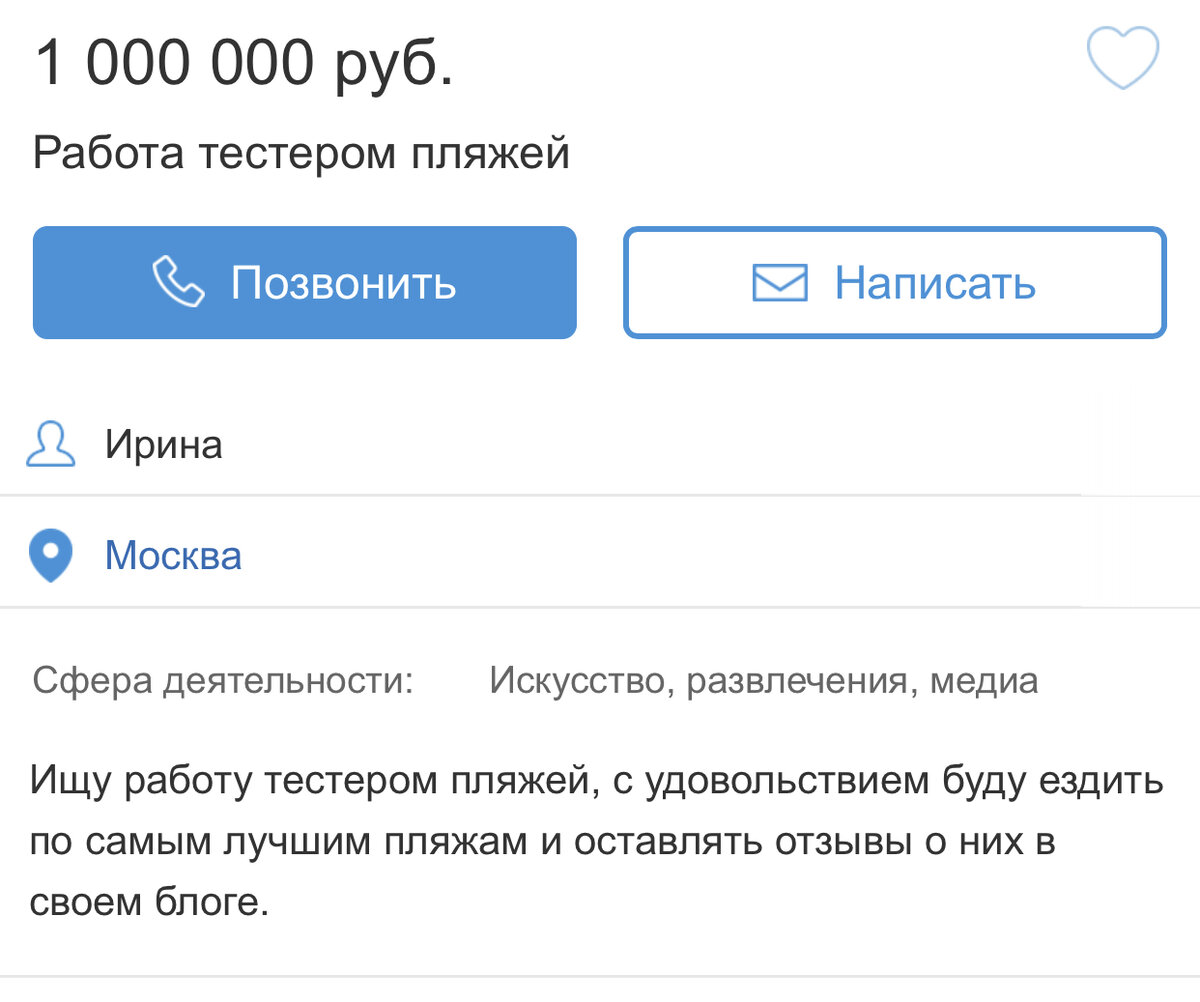Click the blue location pin icon near Москва
Viewport: 1200px width, 1002px height.
pyautogui.click(x=50, y=554)
